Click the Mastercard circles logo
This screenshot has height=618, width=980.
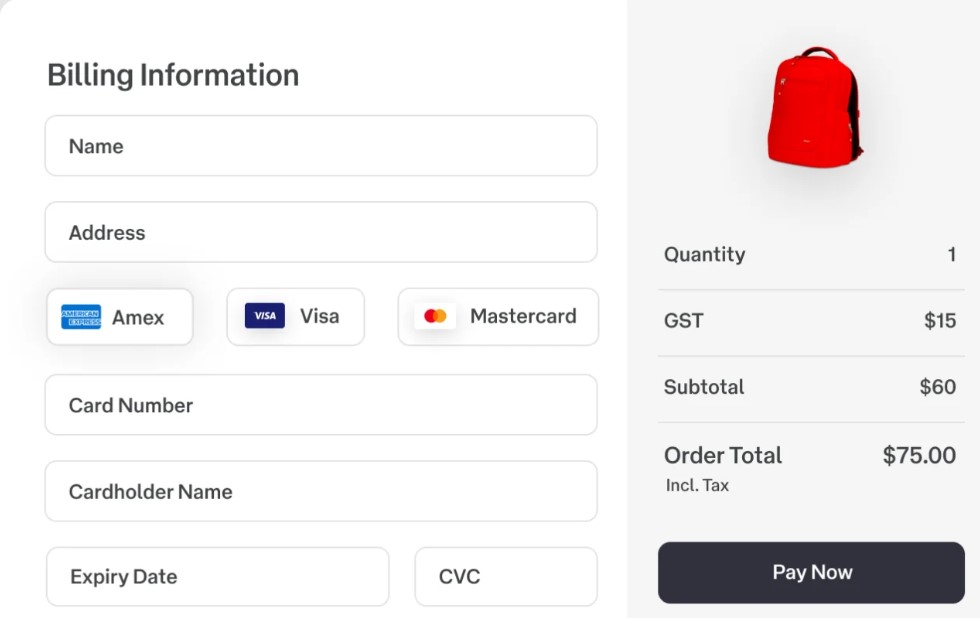click(x=435, y=316)
